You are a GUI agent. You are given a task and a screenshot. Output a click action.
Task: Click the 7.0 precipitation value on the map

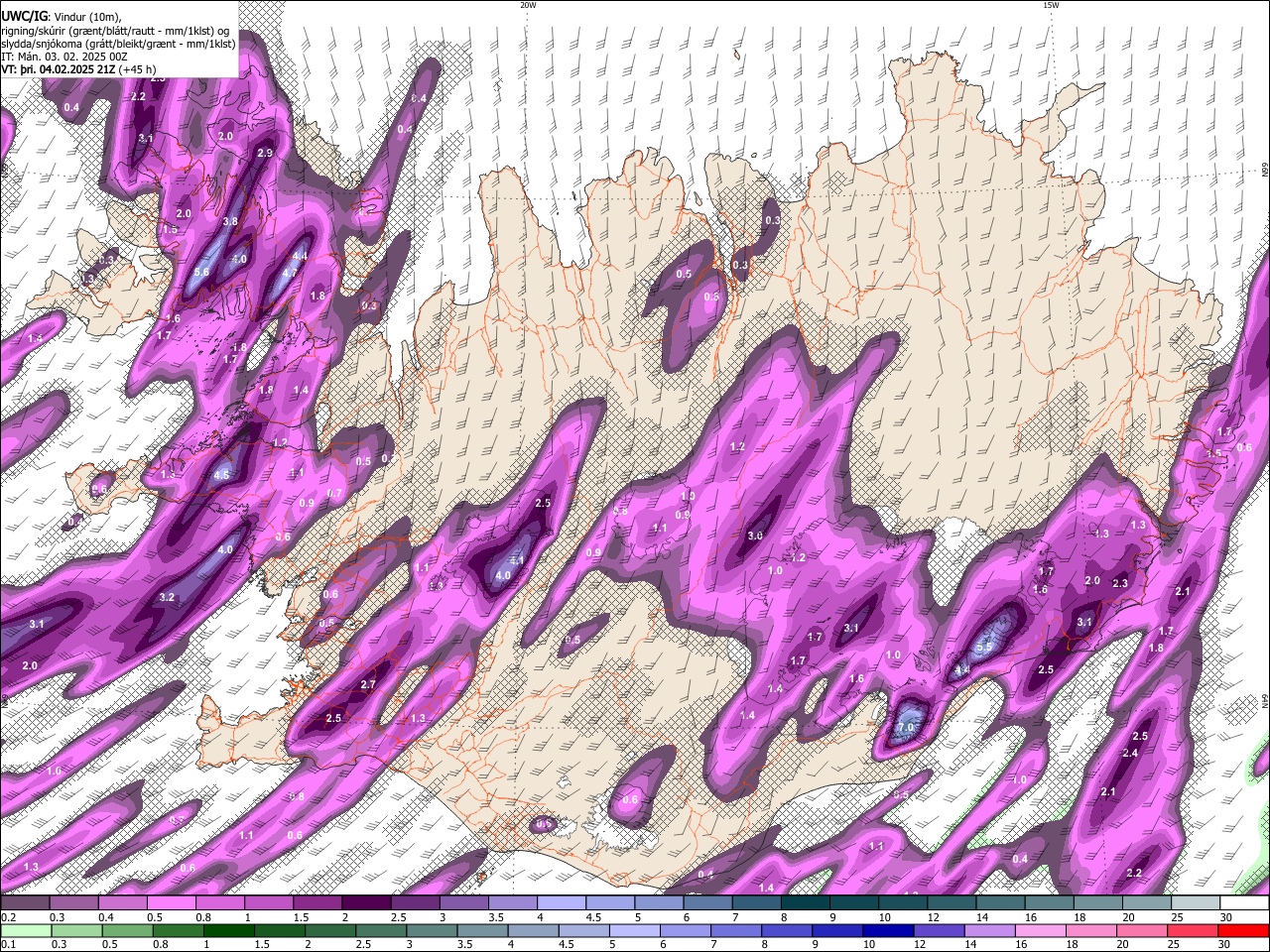coord(905,727)
